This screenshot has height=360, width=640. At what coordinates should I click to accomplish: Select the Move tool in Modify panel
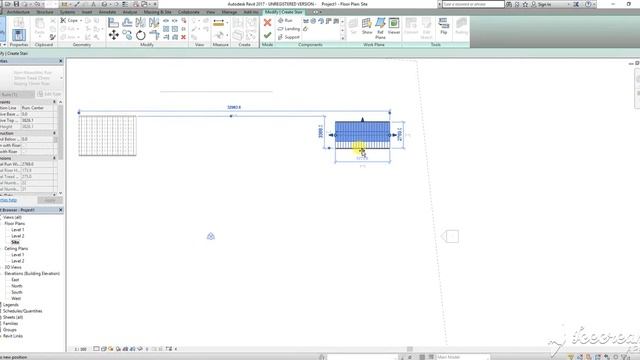coord(113,35)
